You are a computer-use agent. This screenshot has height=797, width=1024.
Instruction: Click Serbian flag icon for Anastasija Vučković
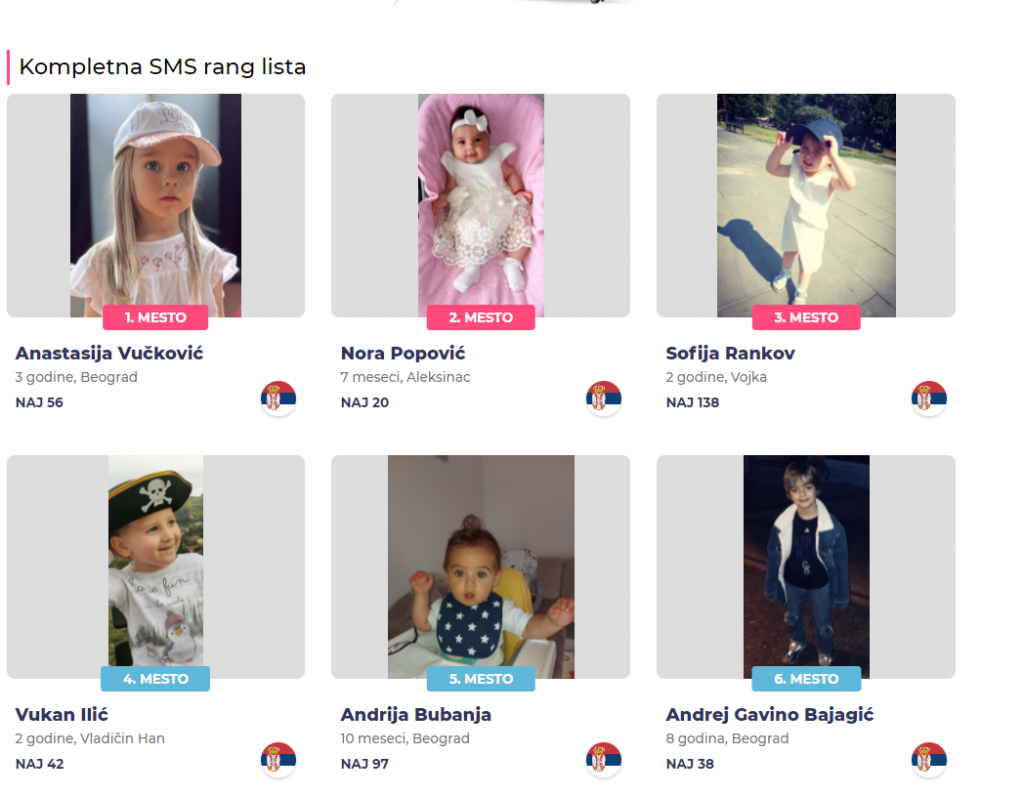[278, 398]
